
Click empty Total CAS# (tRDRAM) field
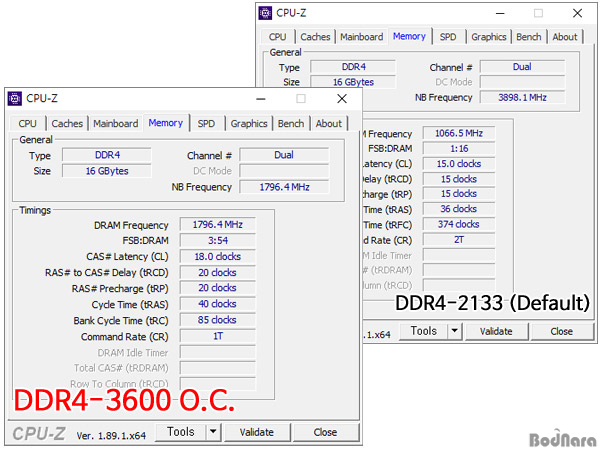(217, 368)
